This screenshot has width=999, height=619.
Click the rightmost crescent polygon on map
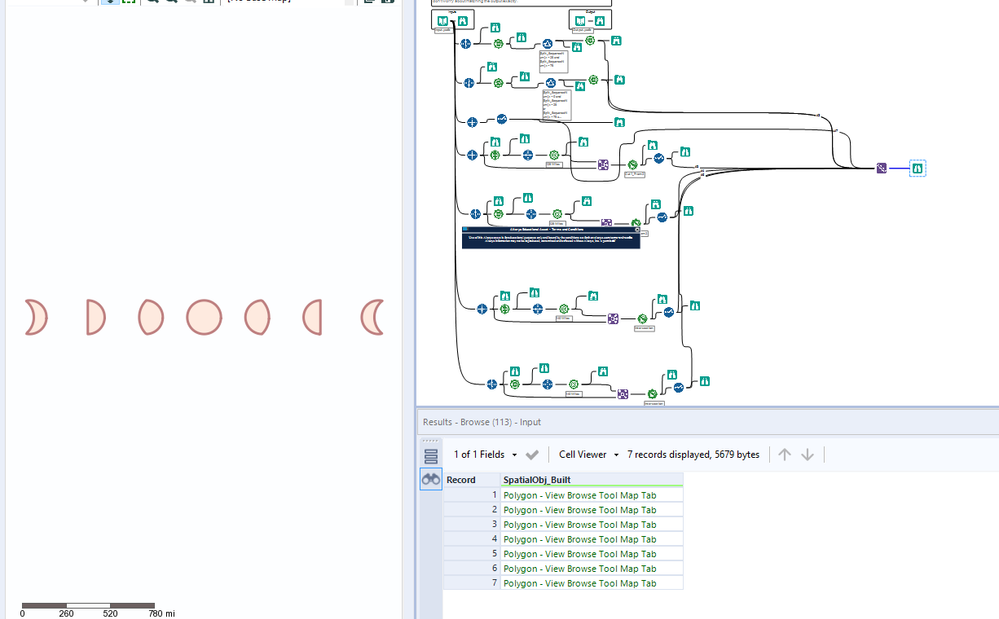pos(367,317)
